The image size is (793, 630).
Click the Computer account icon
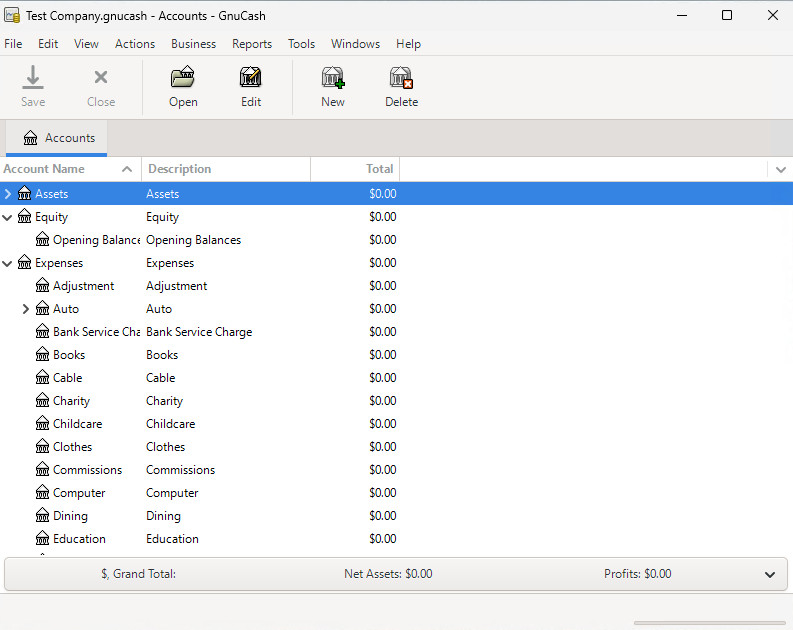tap(42, 492)
